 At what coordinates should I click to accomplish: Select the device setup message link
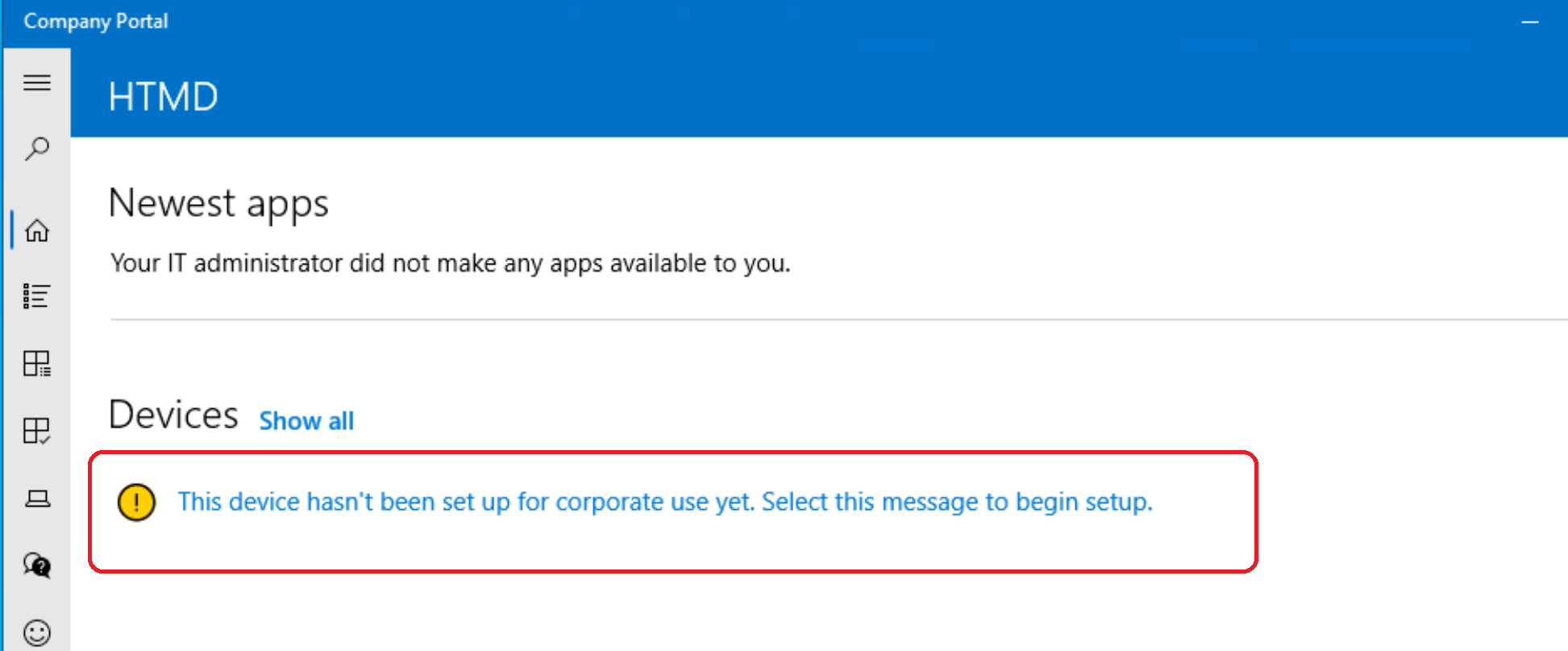[665, 502]
